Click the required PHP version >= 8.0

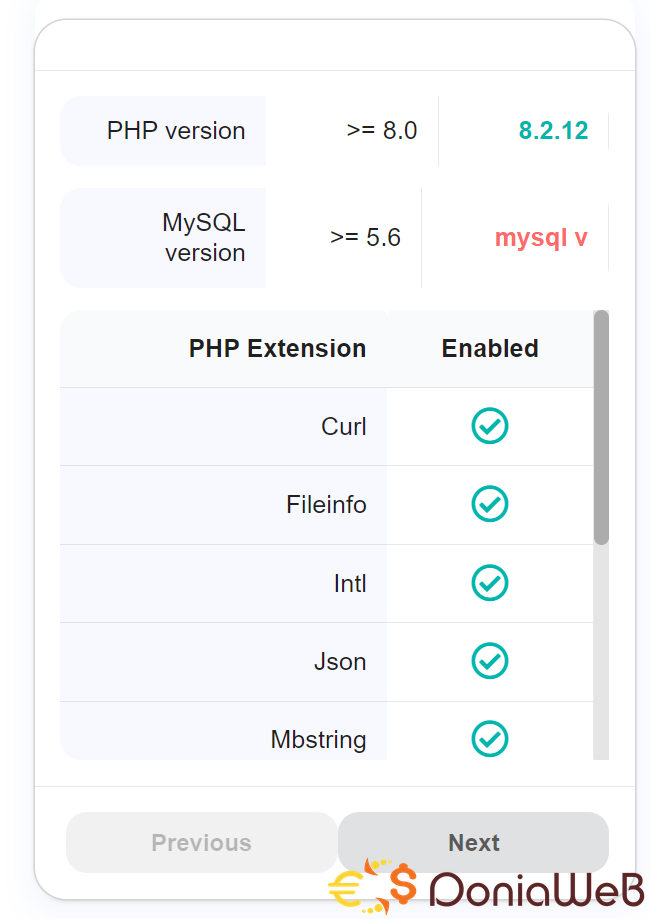click(382, 130)
